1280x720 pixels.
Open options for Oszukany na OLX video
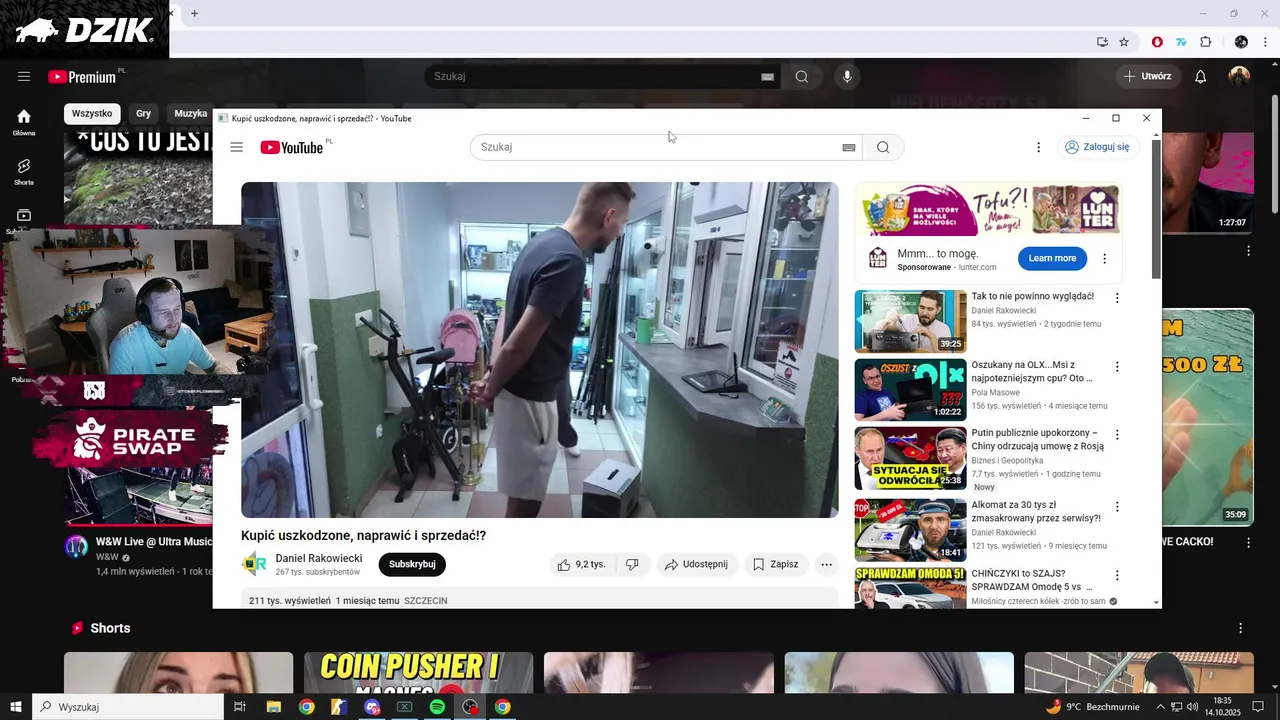point(1117,367)
